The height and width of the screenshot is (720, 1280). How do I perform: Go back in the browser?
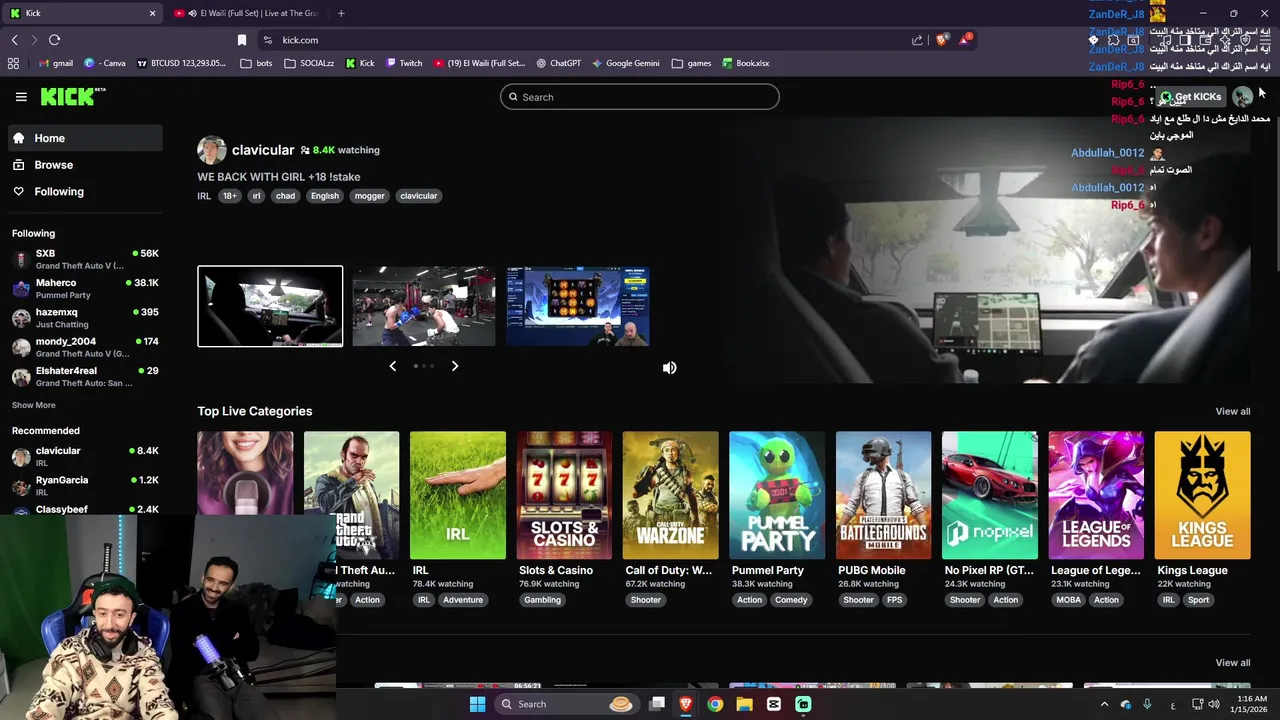[x=14, y=40]
